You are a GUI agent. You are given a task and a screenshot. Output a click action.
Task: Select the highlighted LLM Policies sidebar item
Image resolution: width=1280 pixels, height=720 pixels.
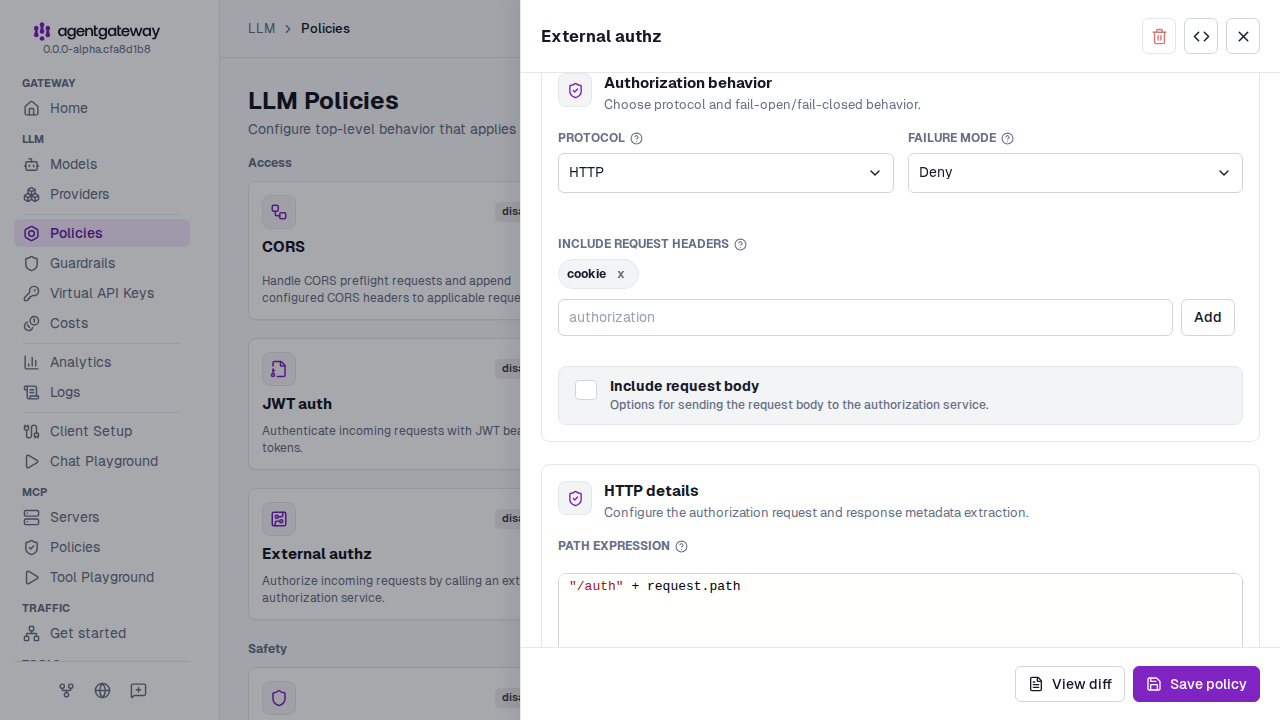pos(102,233)
